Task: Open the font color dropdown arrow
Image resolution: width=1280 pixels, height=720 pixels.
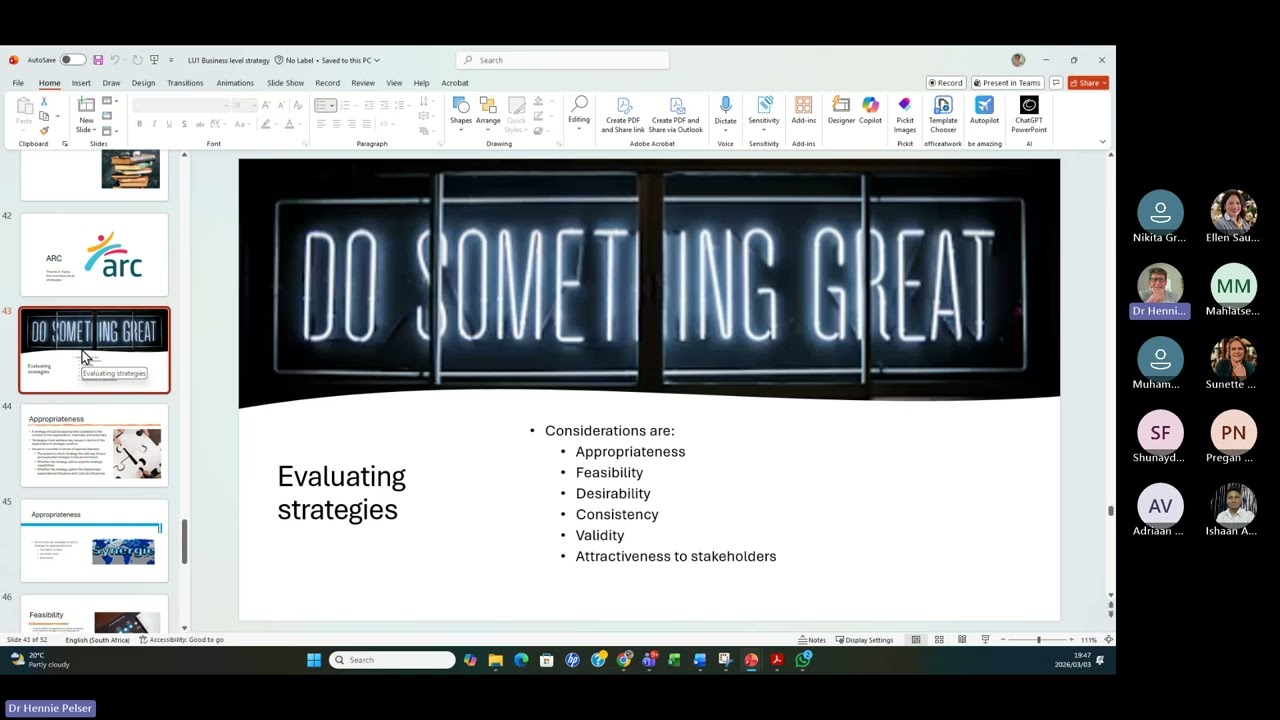Action: point(301,124)
